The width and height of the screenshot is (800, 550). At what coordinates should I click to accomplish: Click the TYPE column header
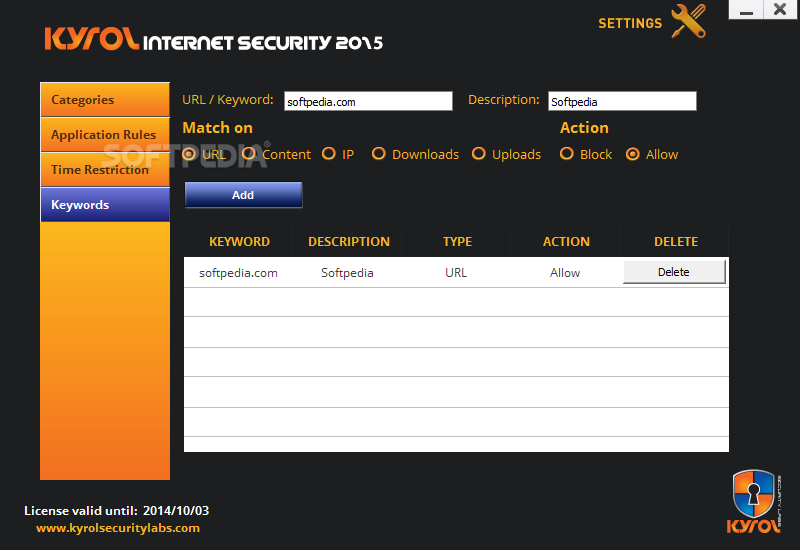458,242
